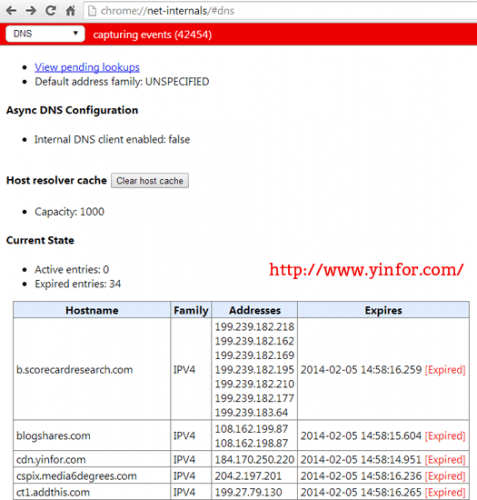The image size is (477, 500).
Task: Click the ct1.addthis.com hostname cell
Action: (x=92, y=492)
